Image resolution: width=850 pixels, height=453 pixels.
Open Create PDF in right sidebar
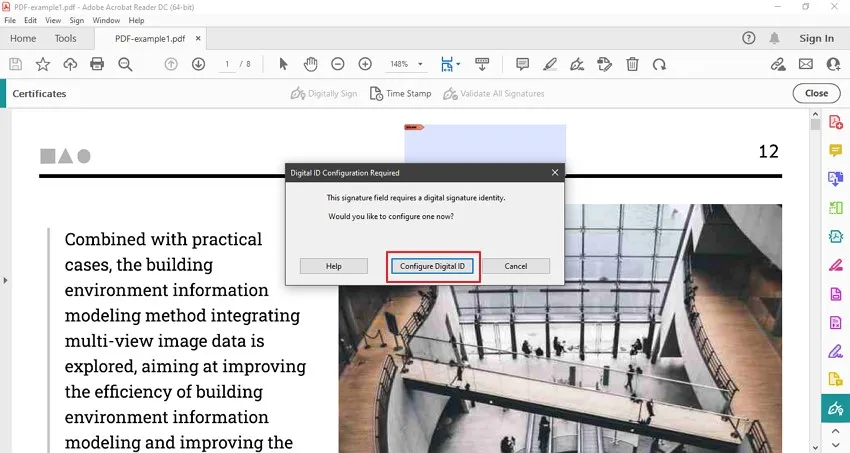(835, 122)
